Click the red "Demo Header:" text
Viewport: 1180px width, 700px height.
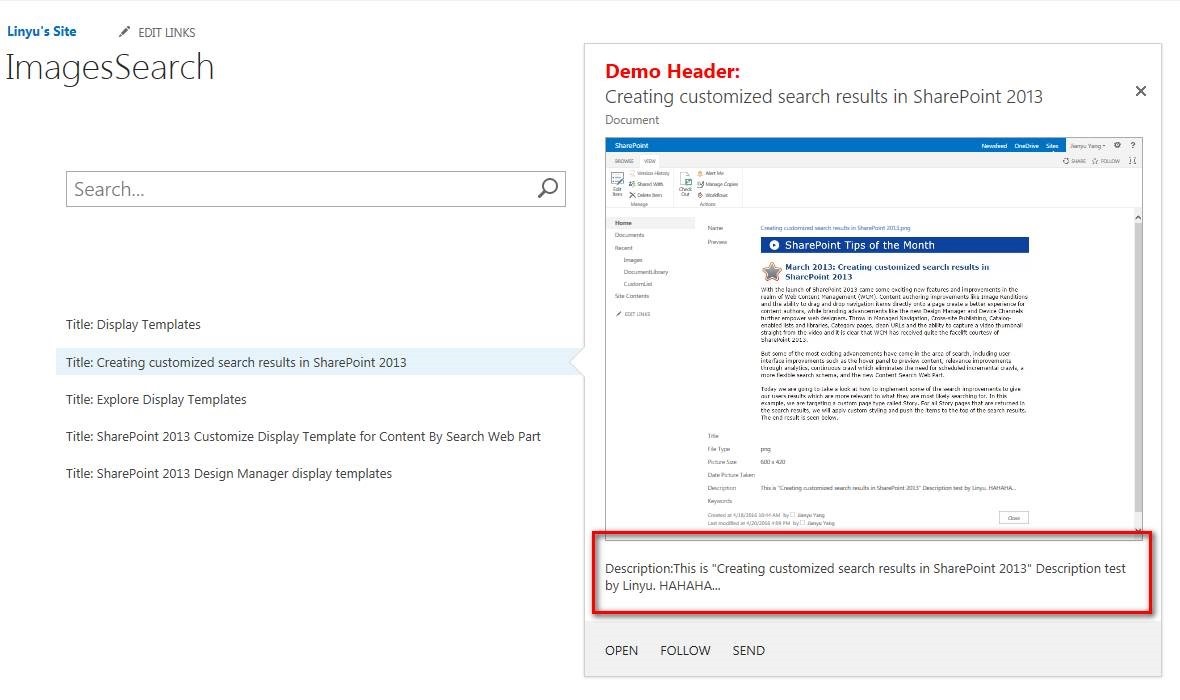coord(673,71)
